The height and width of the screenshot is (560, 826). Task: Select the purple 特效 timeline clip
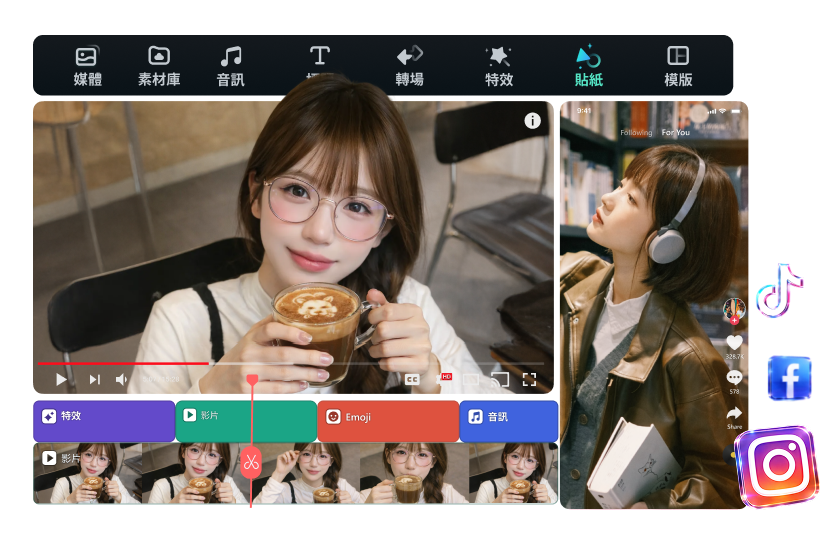point(104,421)
